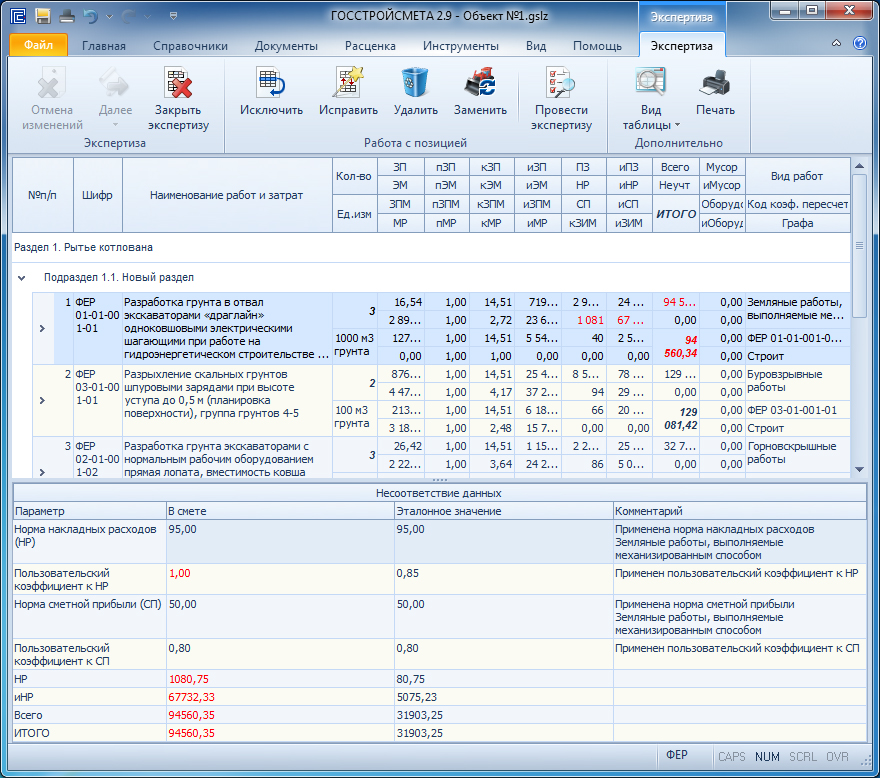Click the В смете column header
Screen dimensions: 880x778
pyautogui.click(x=280, y=511)
